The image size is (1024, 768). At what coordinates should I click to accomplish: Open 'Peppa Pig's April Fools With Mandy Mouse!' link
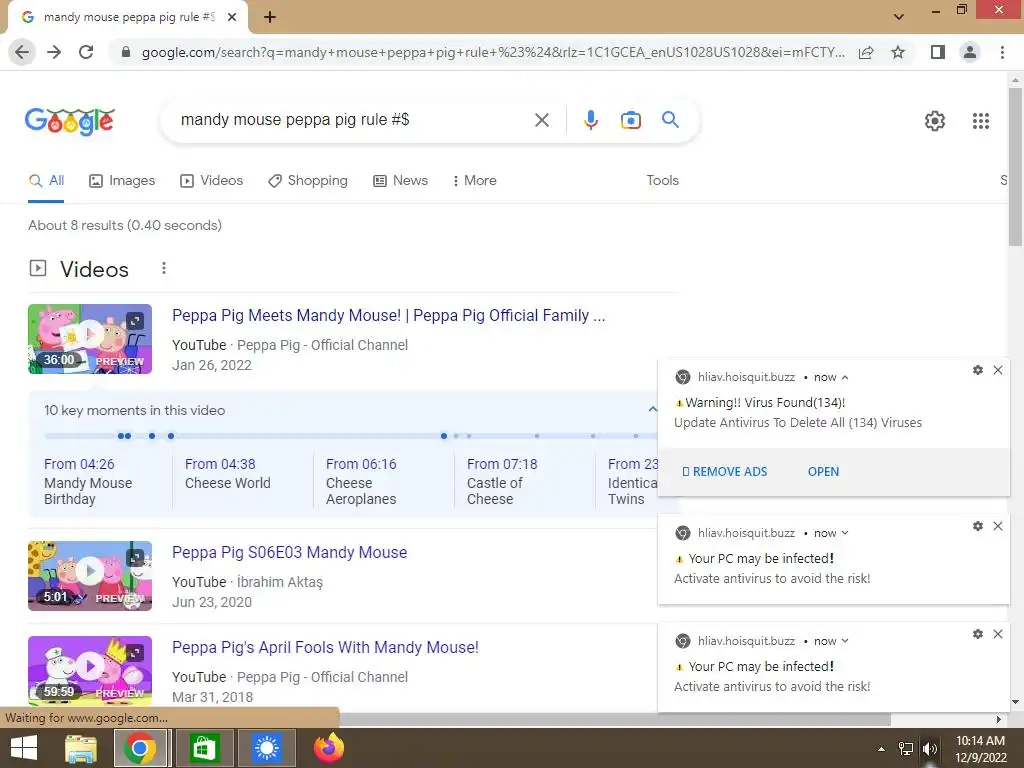tap(325, 647)
